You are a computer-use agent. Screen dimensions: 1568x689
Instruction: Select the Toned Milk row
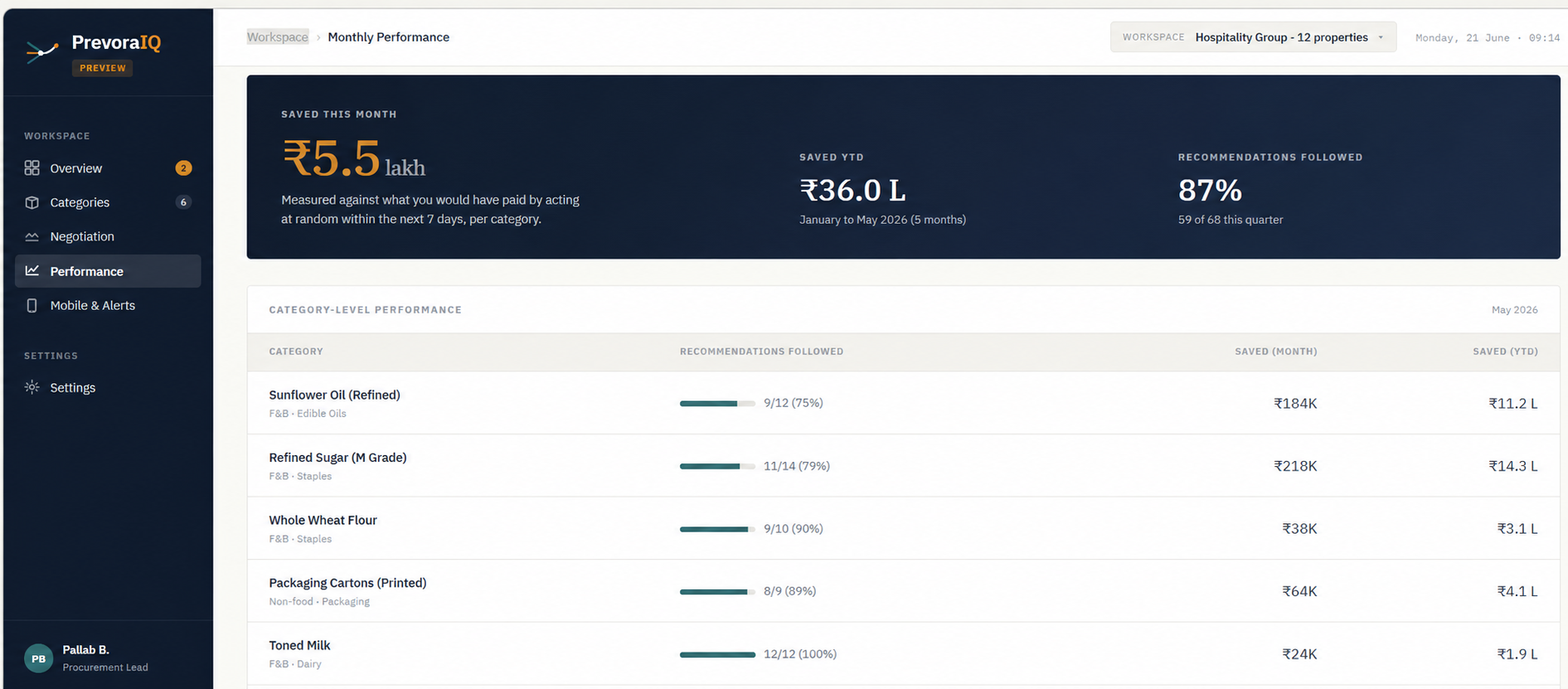pos(903,653)
